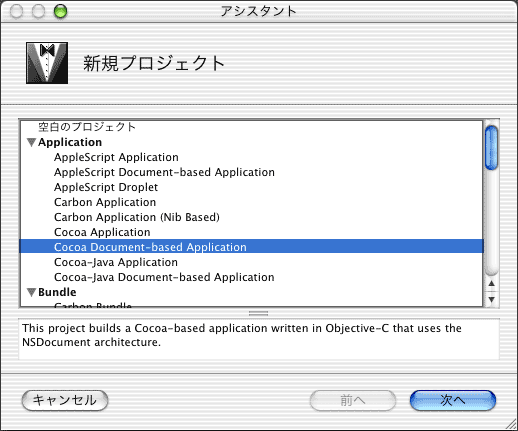Collapse the Bundle group triangle
Screen dimensions: 518x431
pos(31,293)
